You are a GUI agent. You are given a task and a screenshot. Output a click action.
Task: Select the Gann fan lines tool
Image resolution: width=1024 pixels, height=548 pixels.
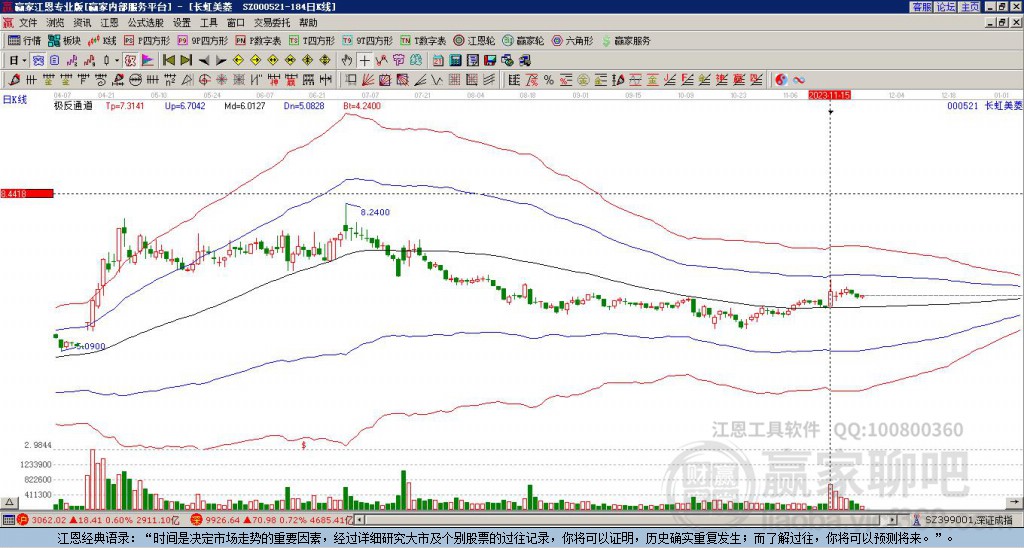pos(368,80)
